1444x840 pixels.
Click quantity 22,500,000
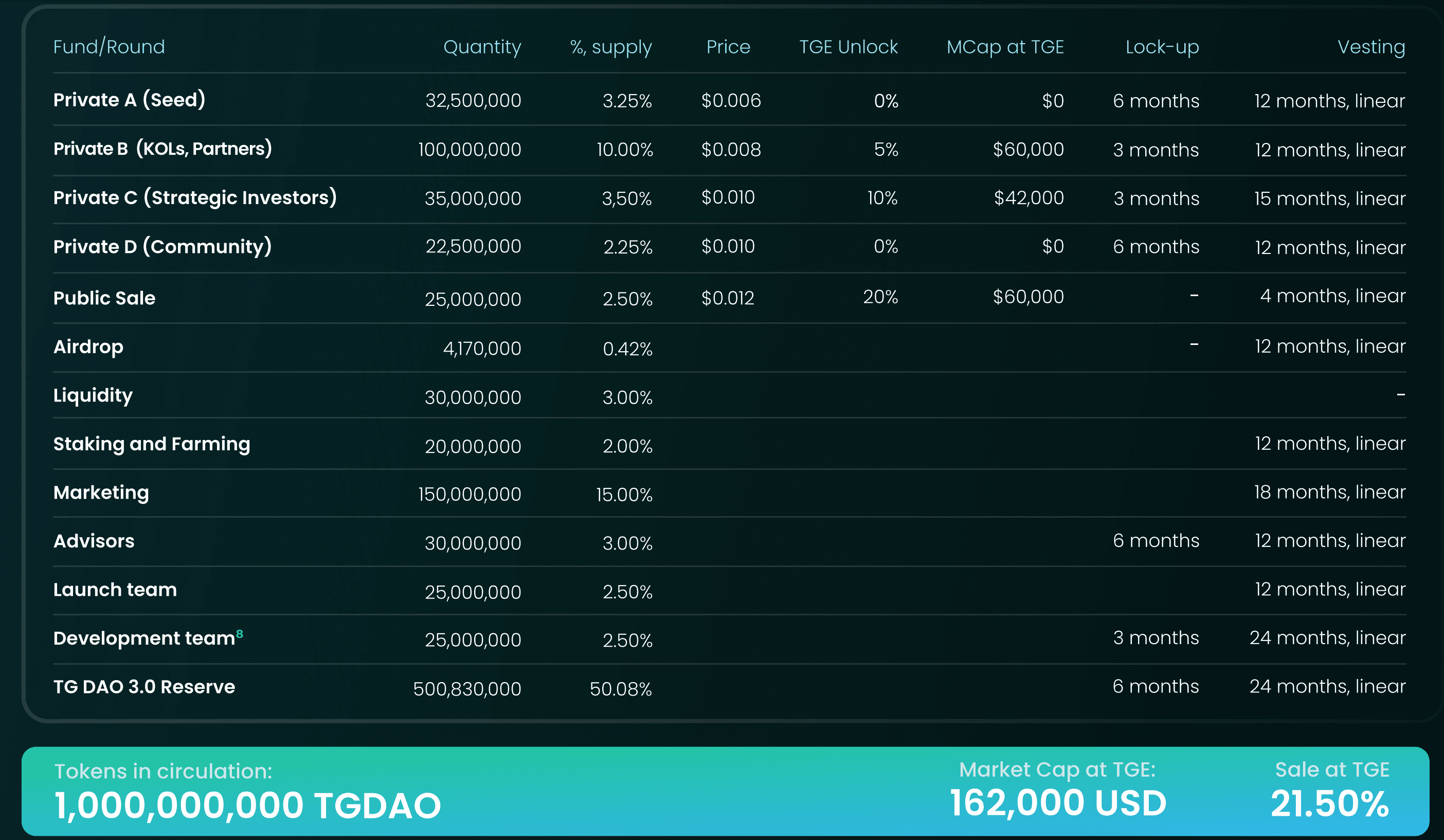pyautogui.click(x=473, y=246)
